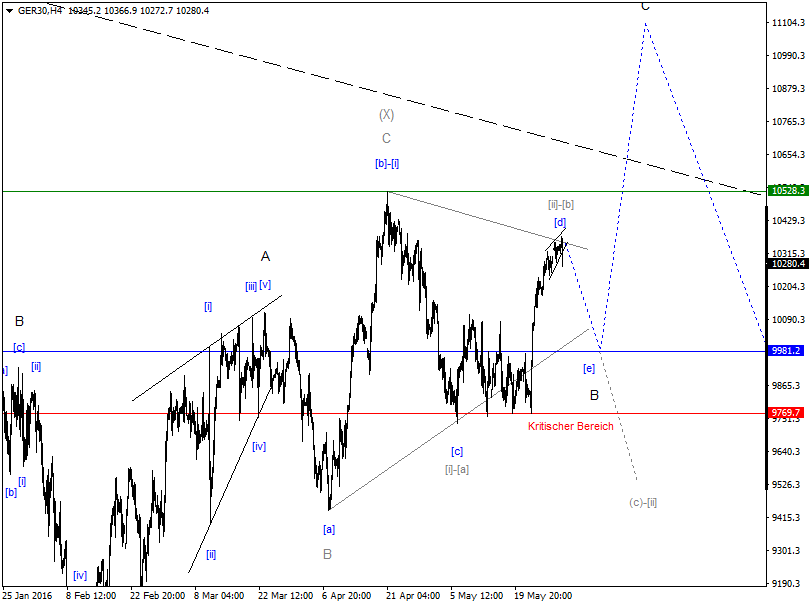The image size is (809, 607).
Task: Click the red 9769.7 price level label
Action: pos(786,411)
